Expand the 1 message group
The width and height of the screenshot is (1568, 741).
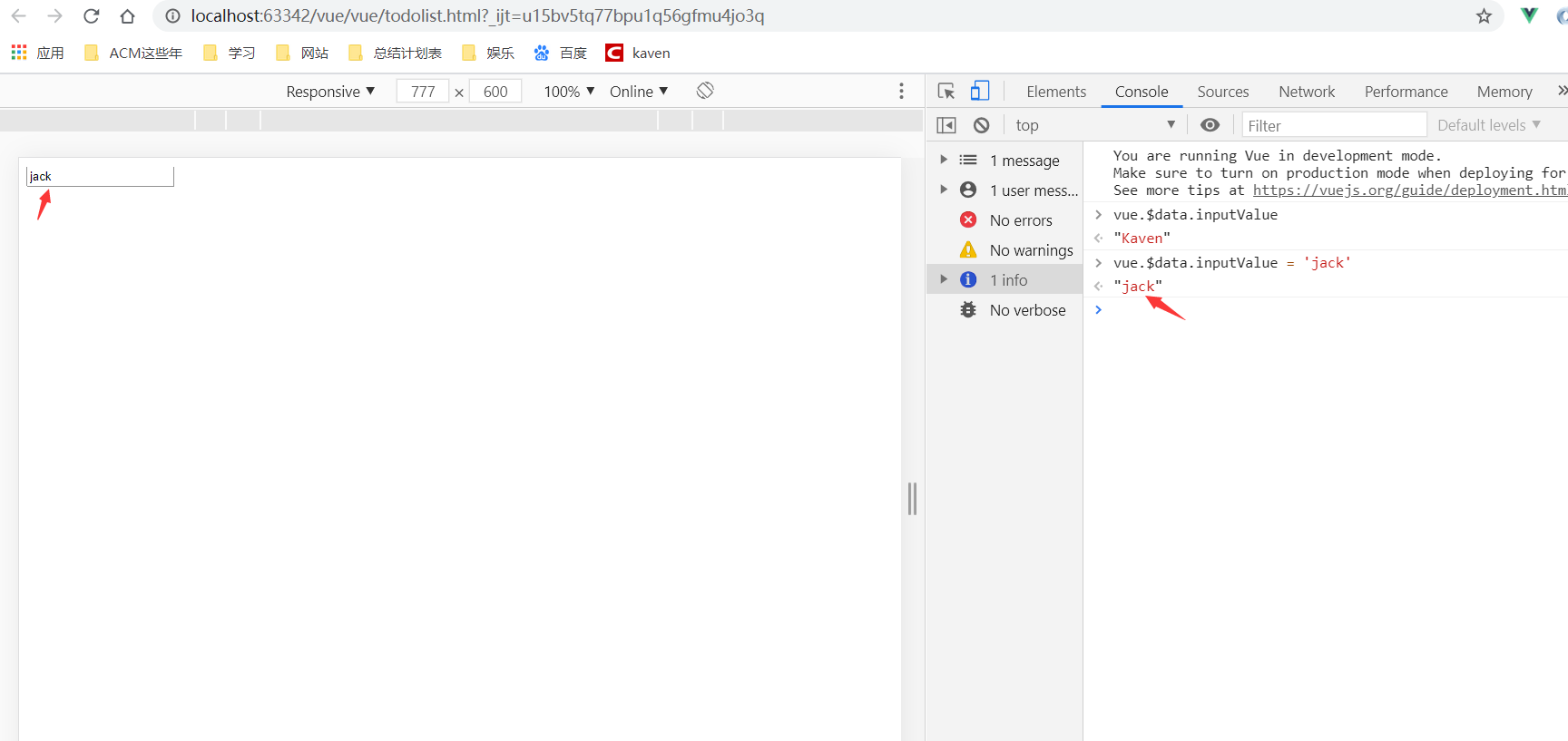[944, 160]
